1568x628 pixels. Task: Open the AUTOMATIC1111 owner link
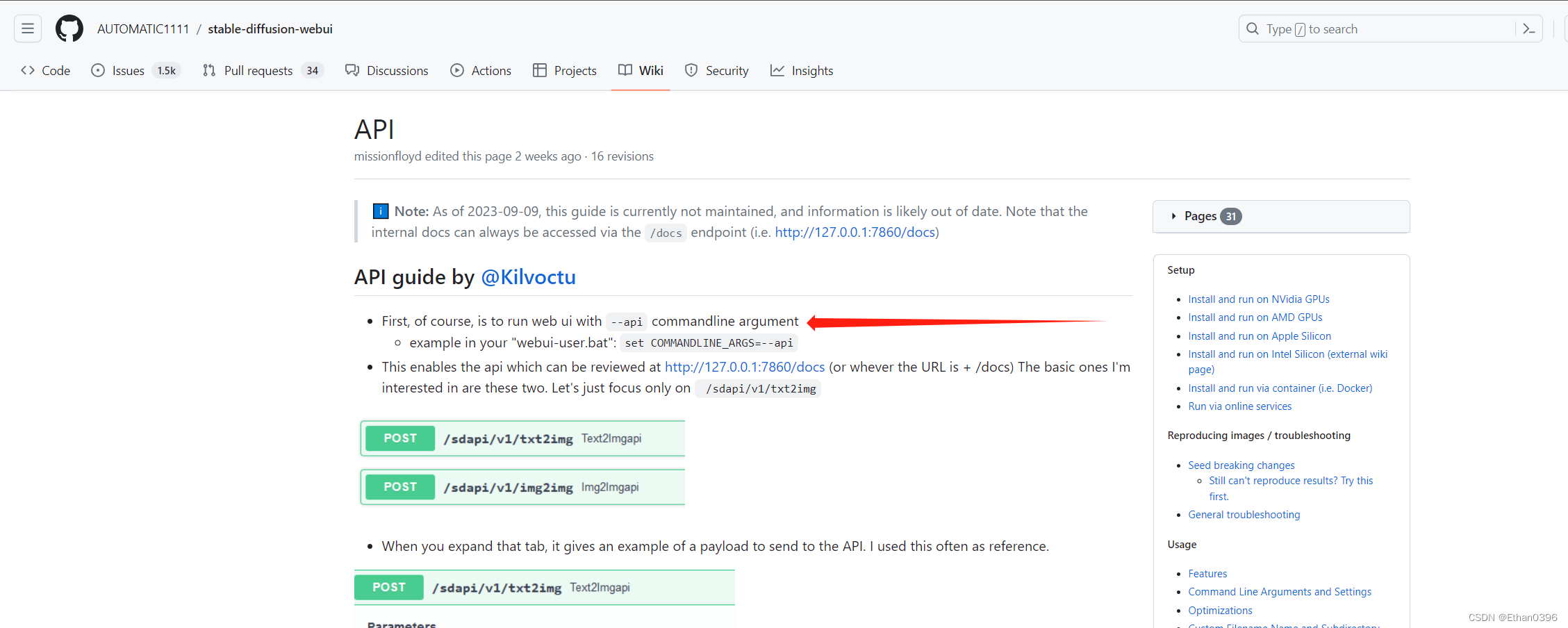point(143,28)
